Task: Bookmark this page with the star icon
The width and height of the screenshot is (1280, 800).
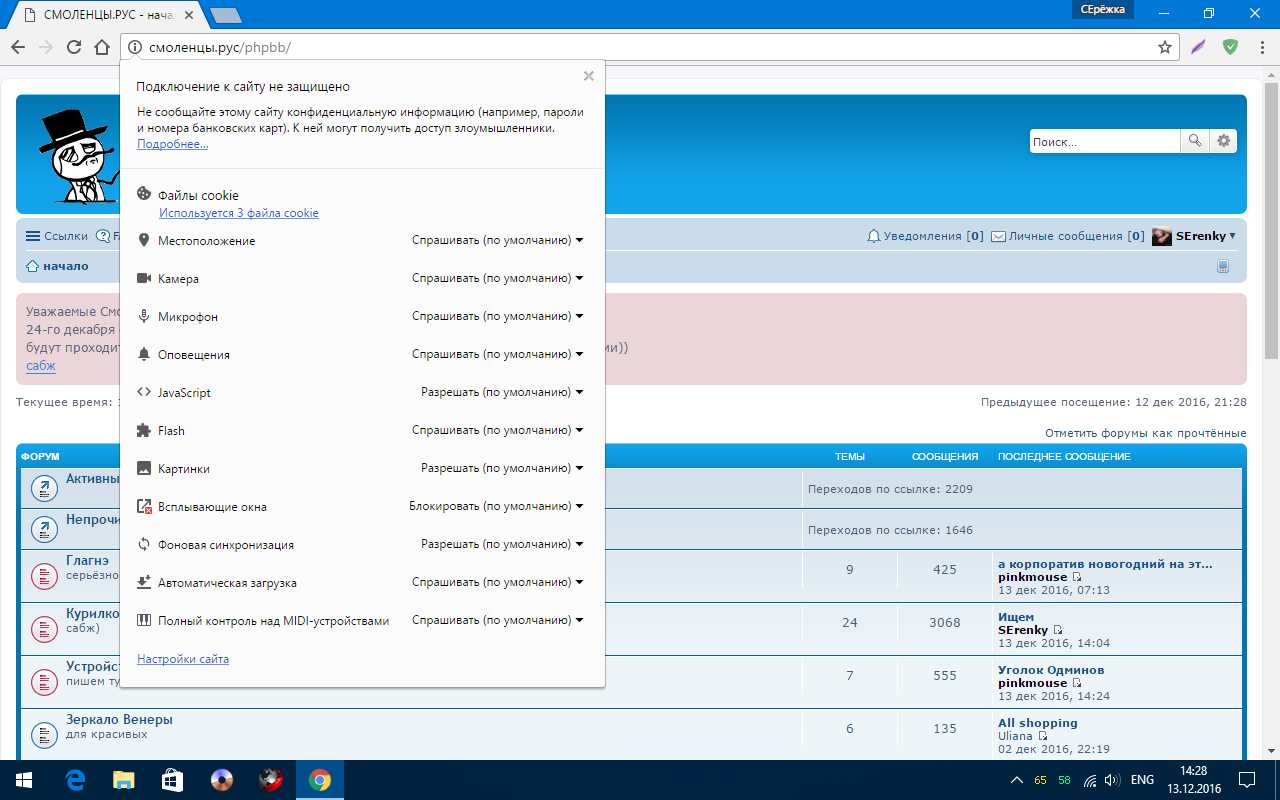Action: click(1164, 47)
